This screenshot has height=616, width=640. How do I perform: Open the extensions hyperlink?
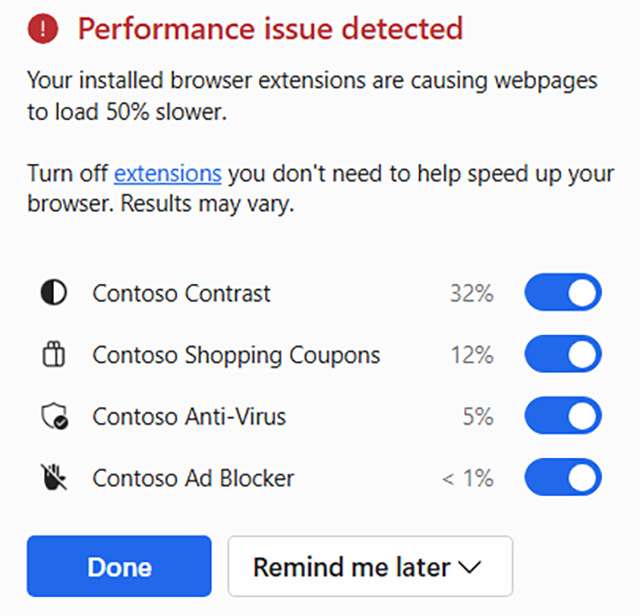click(167, 174)
